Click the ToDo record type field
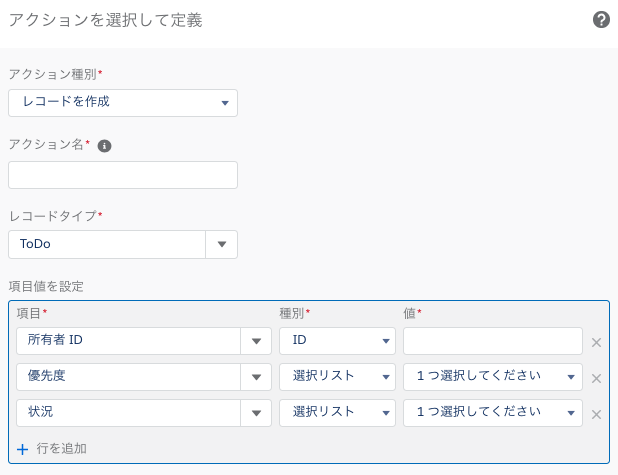This screenshot has width=618, height=475. point(107,244)
